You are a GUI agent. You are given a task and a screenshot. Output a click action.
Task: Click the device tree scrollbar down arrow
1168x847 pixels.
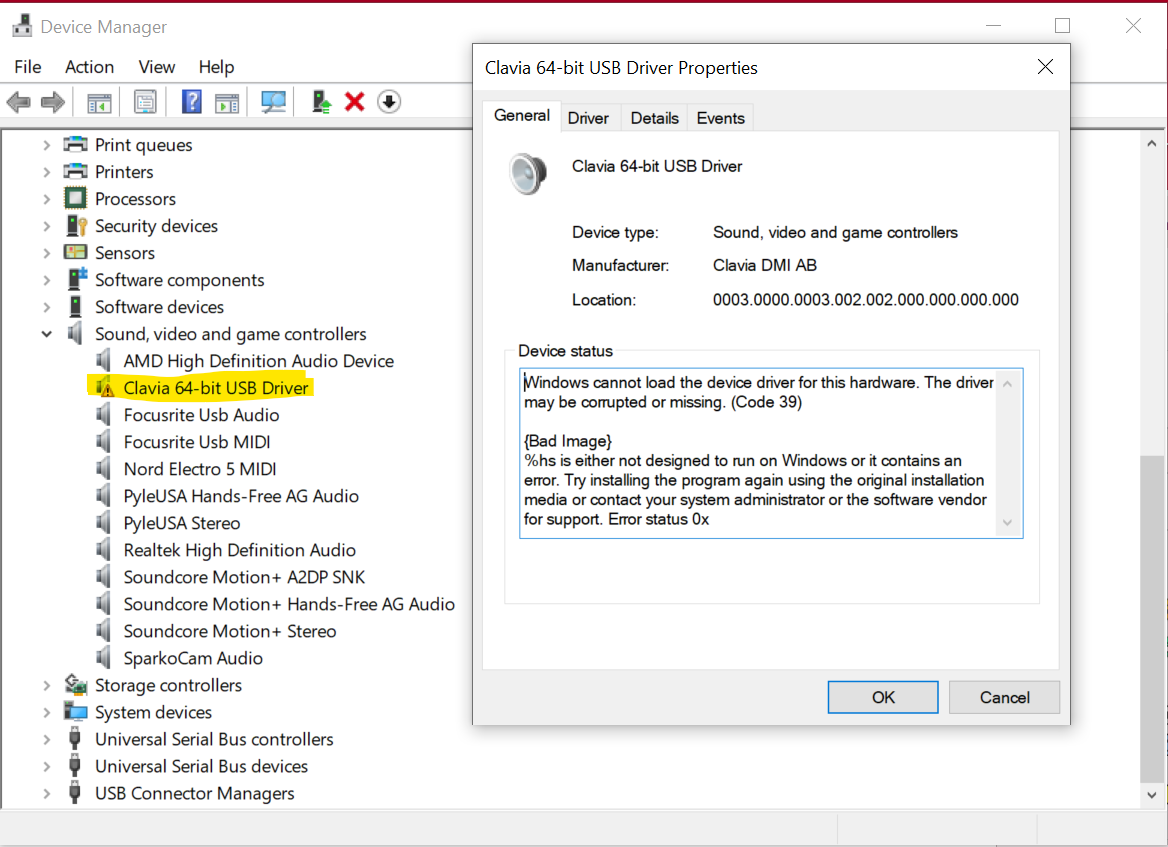(1152, 795)
